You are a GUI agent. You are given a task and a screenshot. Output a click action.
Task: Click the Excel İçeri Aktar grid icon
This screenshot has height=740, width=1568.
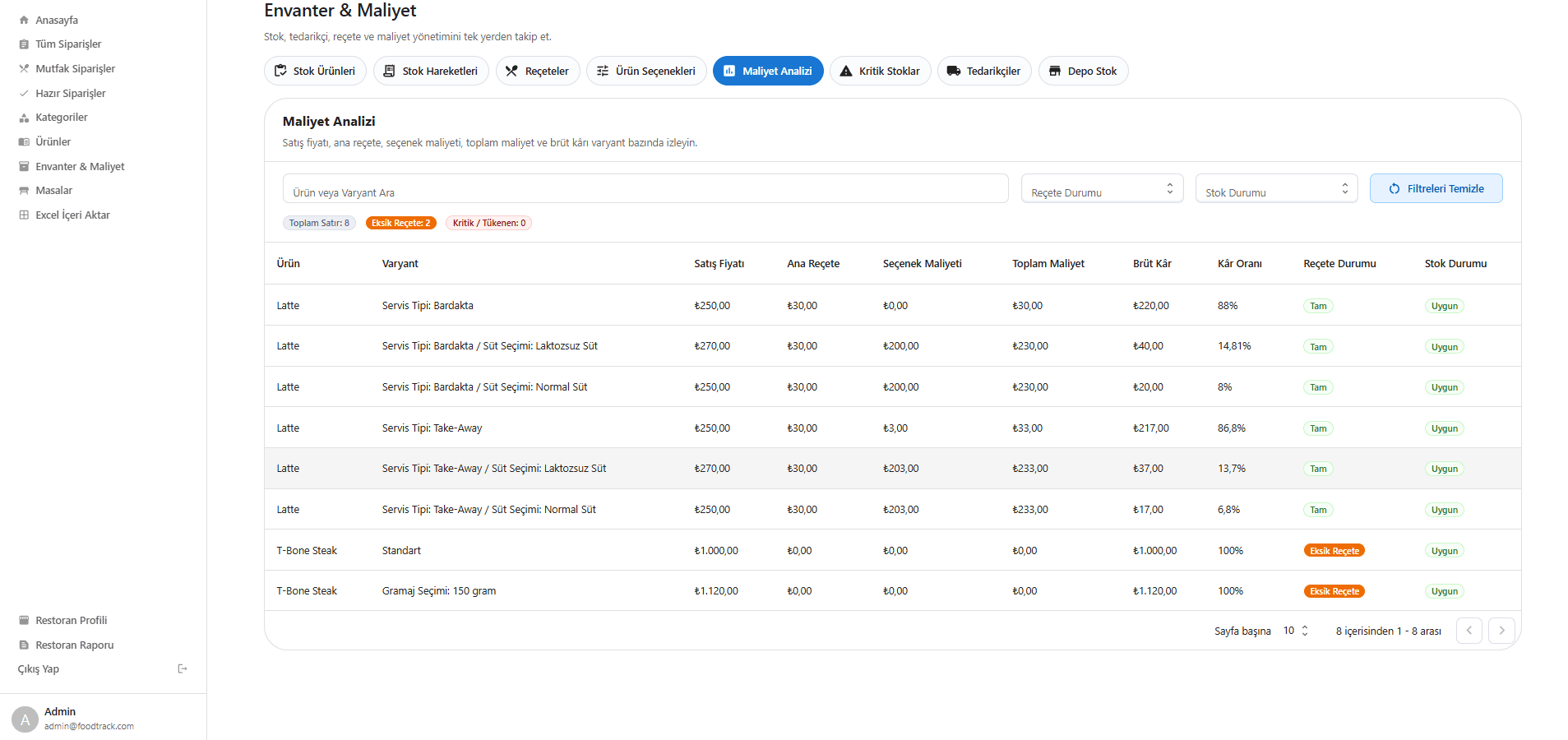click(24, 215)
